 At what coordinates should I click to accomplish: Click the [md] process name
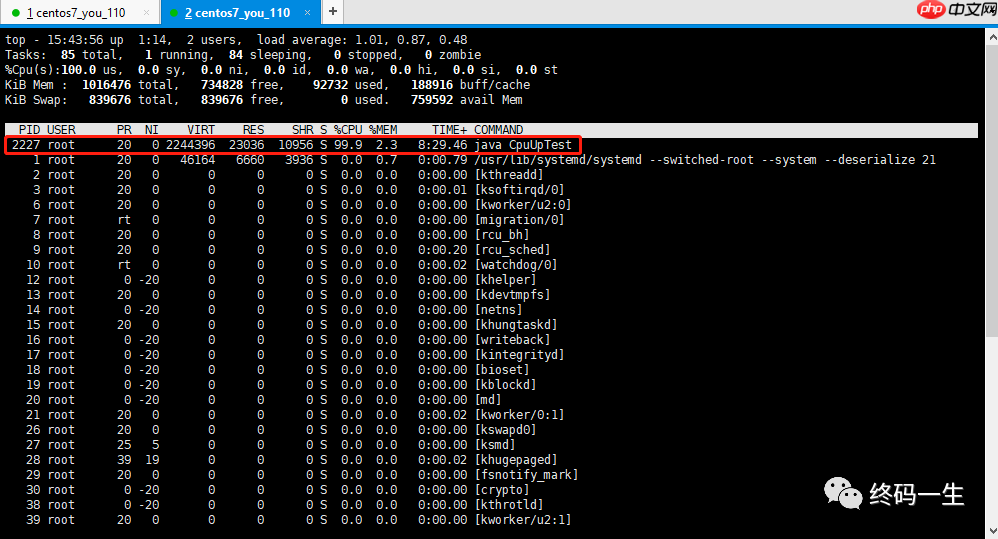point(488,400)
